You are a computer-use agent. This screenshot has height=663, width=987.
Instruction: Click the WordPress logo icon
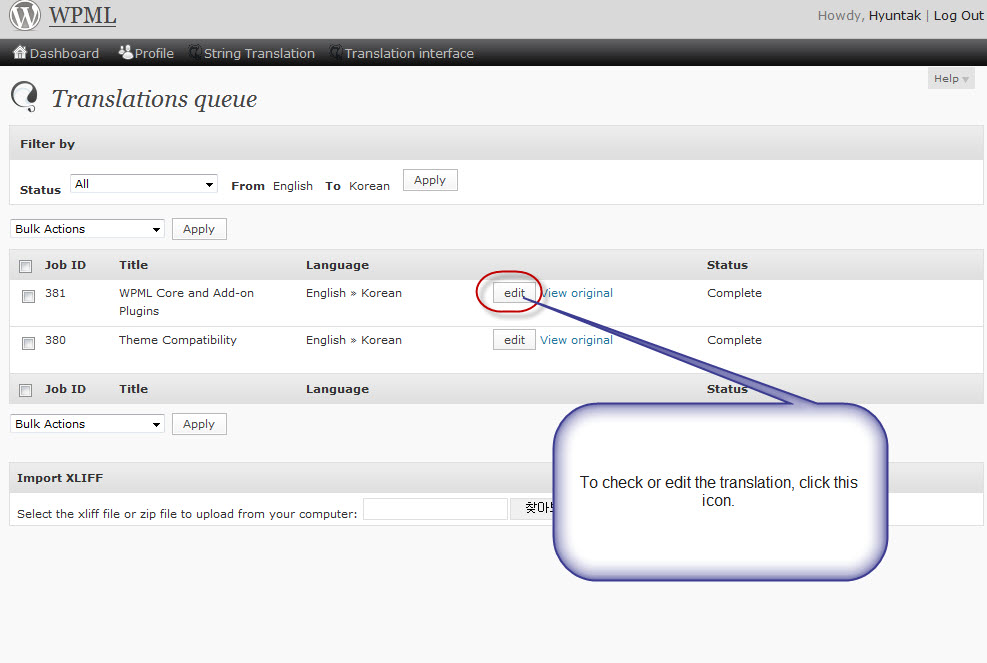coord(25,15)
